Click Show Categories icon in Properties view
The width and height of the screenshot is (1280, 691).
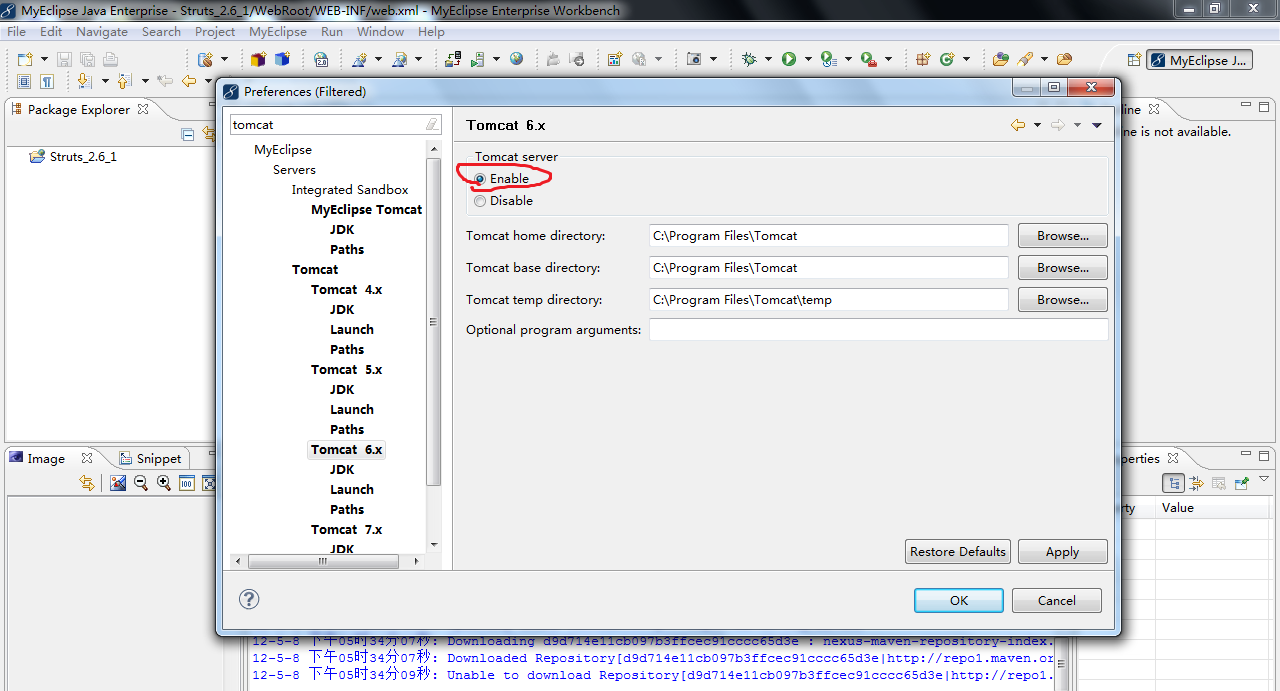click(1174, 483)
